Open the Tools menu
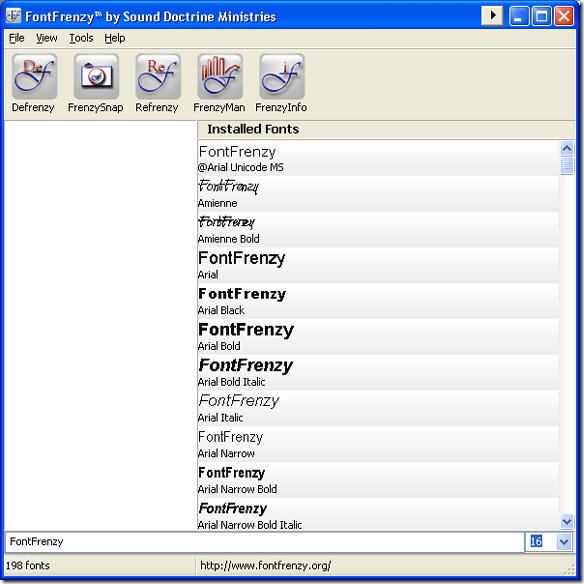Image resolution: width=584 pixels, height=584 pixels. [81, 38]
